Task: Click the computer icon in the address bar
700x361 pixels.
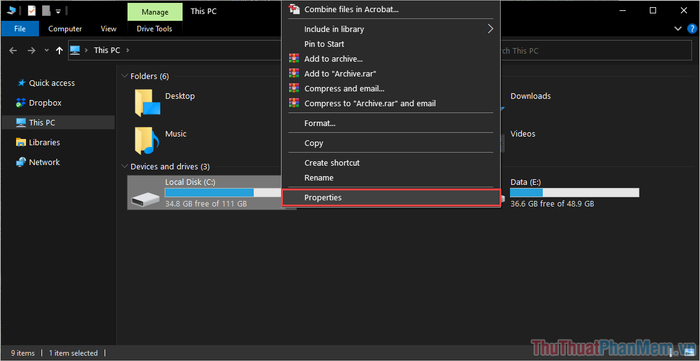Action: tap(75, 50)
